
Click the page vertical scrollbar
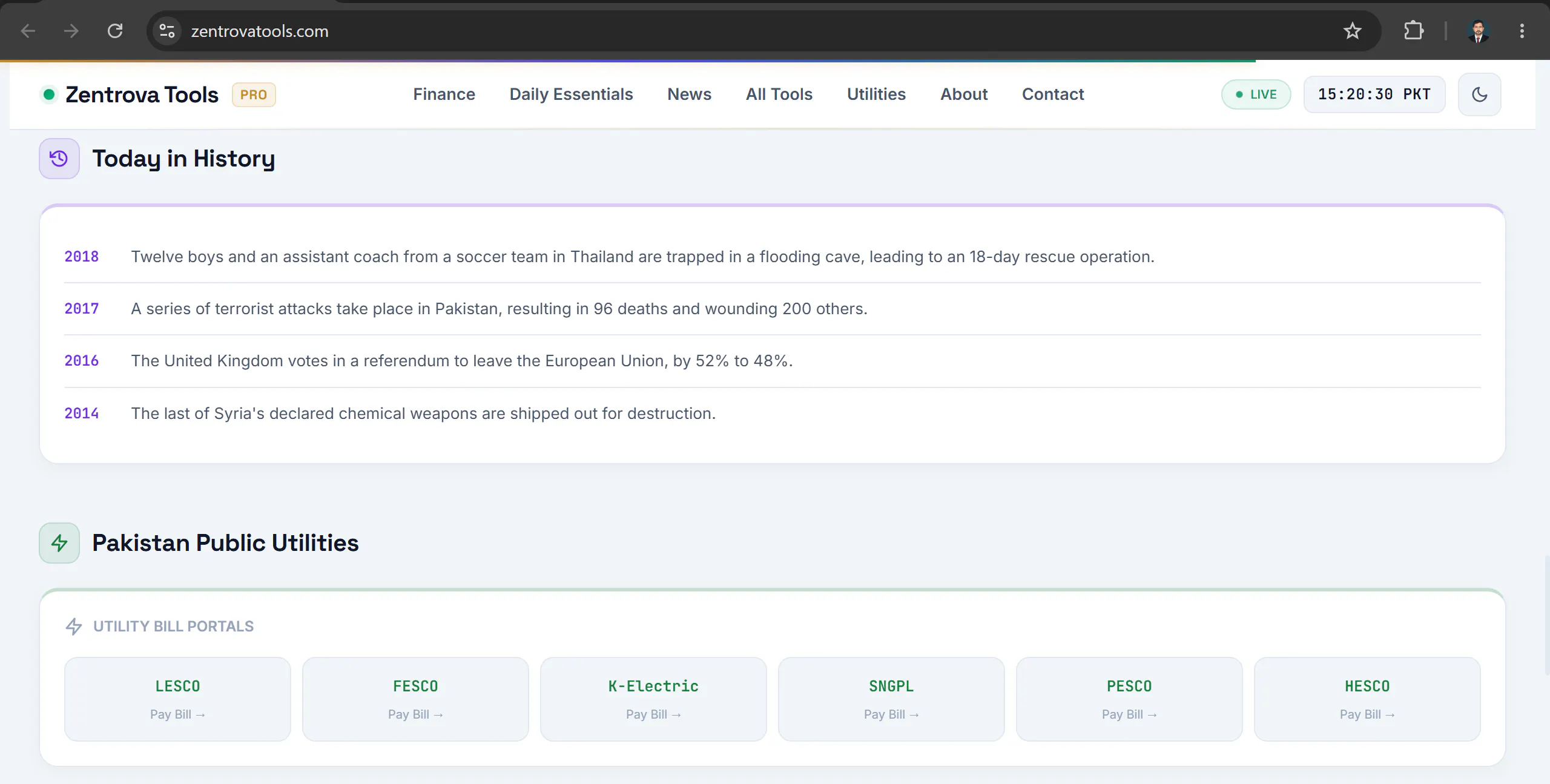[x=1546, y=614]
